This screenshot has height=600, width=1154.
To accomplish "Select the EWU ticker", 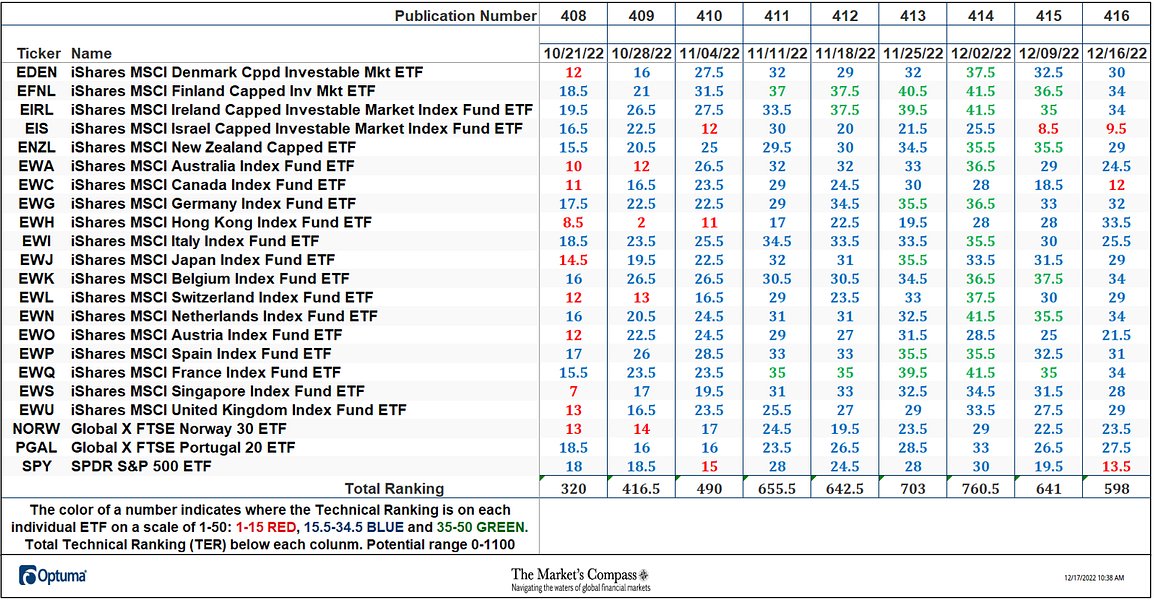I will pos(37,410).
